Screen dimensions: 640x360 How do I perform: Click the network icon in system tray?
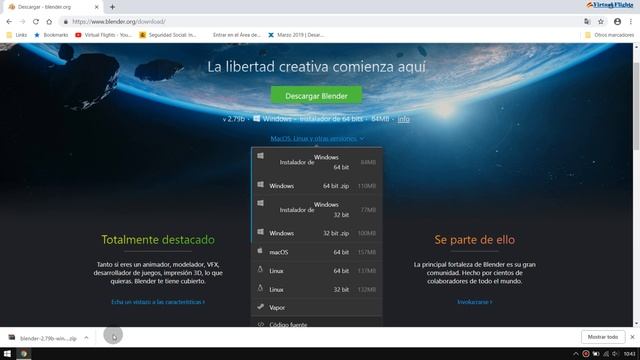[606, 354]
